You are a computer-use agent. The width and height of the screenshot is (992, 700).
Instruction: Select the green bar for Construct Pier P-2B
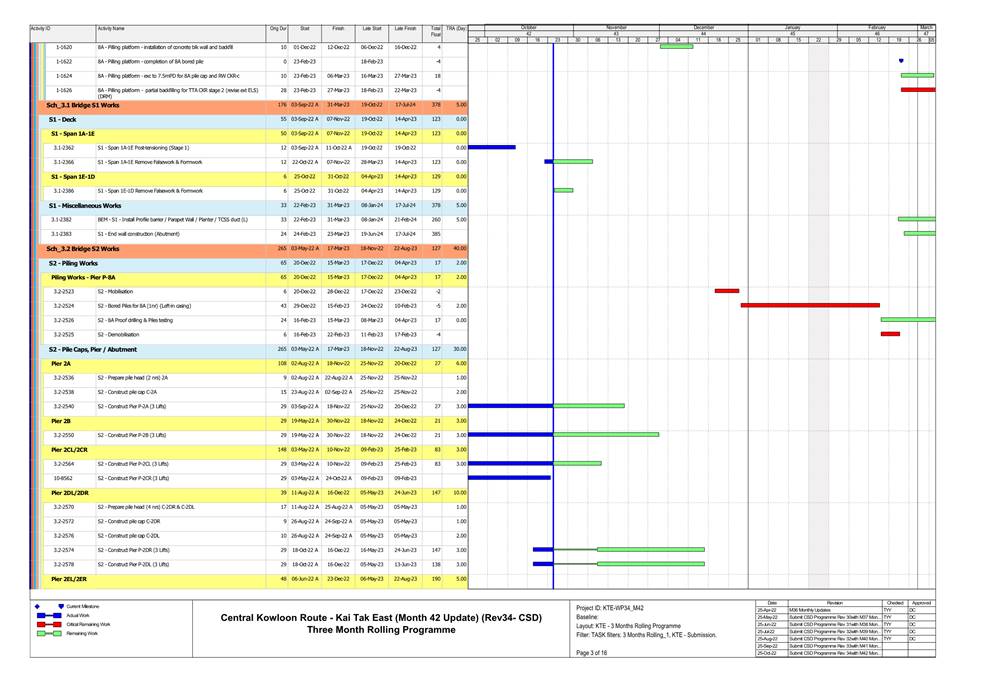pyautogui.click(x=606, y=435)
